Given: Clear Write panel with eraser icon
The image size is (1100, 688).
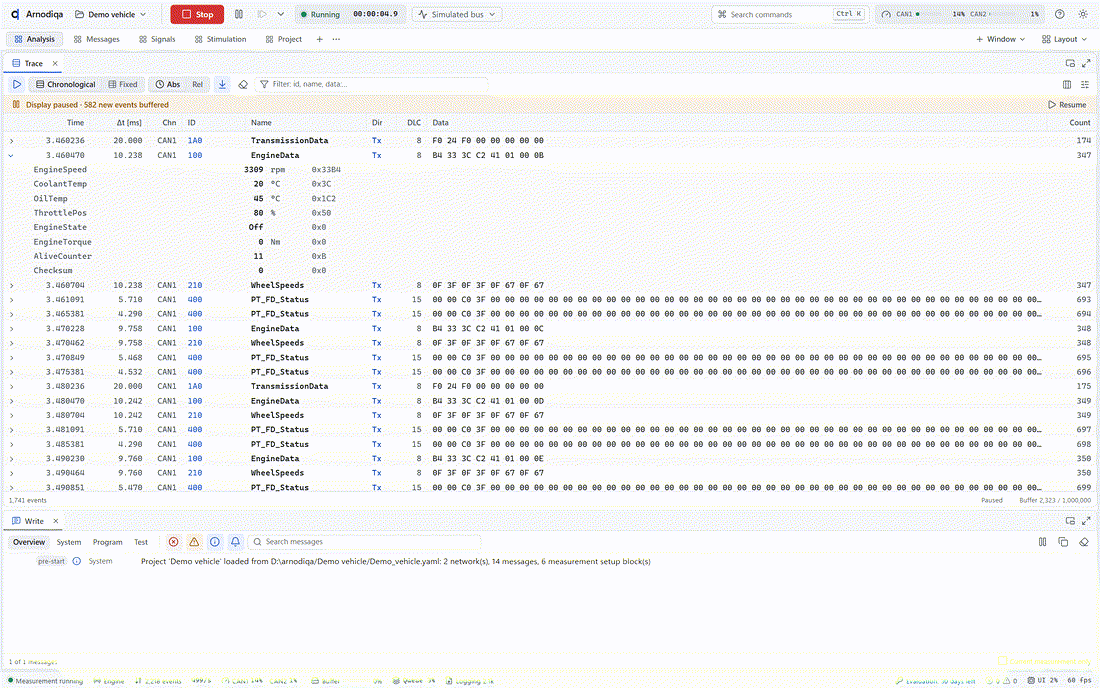Looking at the screenshot, I should [1084, 542].
